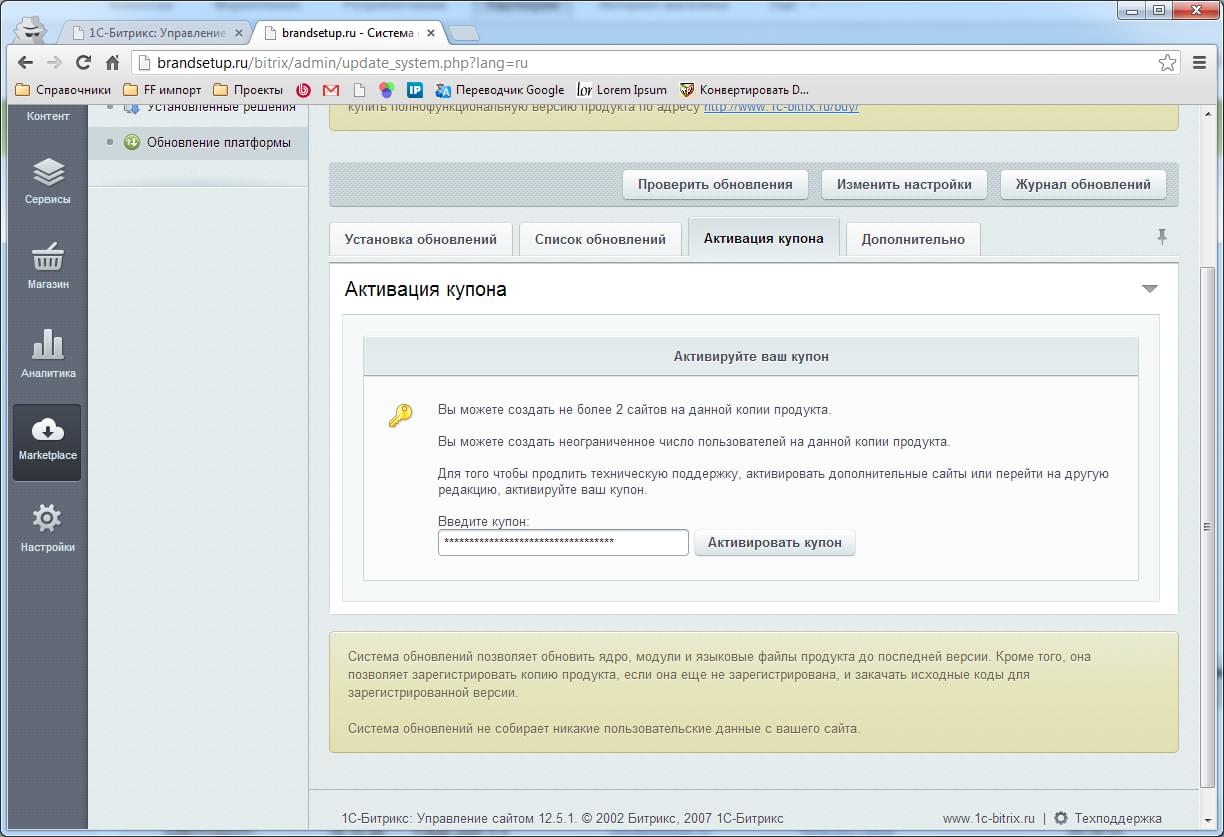Image resolution: width=1224 pixels, height=837 pixels.
Task: Click the gear icon beside Техподдержка
Action: coord(1061,818)
